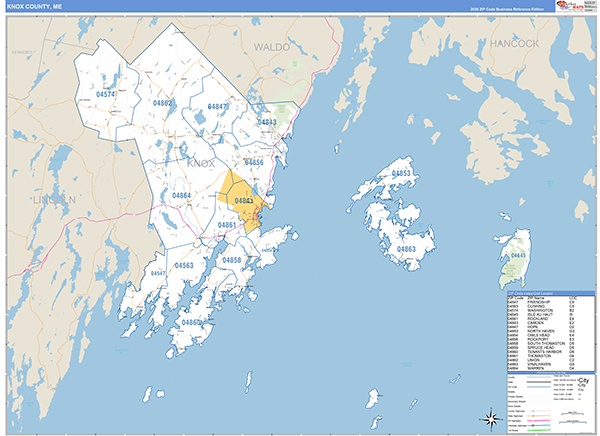The image size is (600, 436).
Task: Click the largest City sample in legend
Action: 584,380
